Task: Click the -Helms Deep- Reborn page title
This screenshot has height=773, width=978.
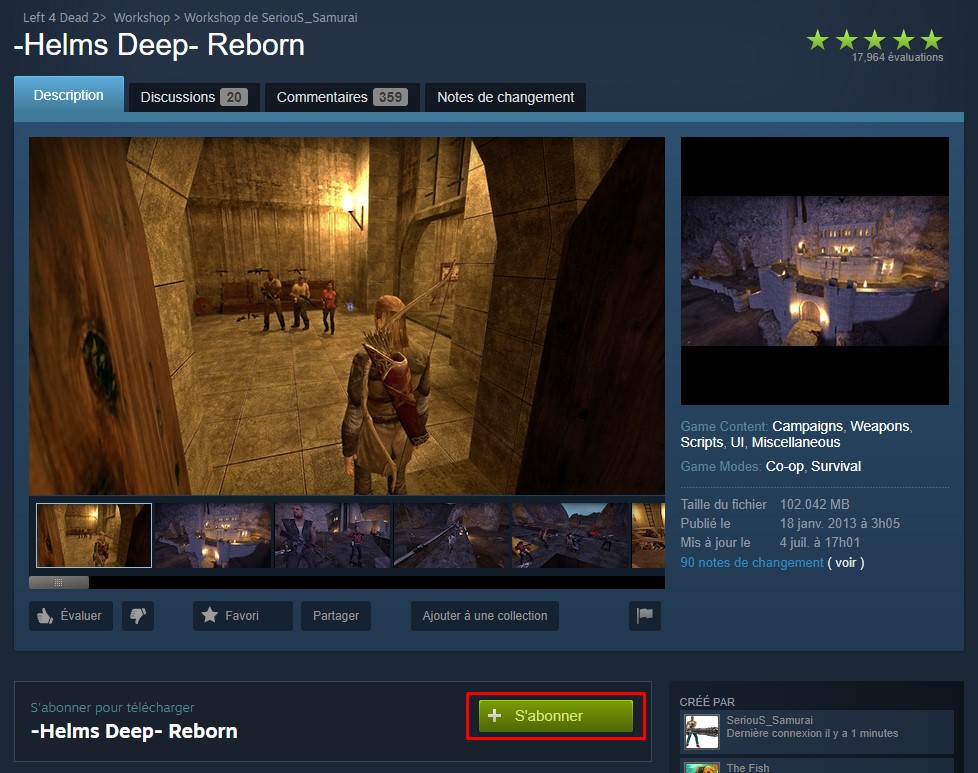Action: point(159,45)
